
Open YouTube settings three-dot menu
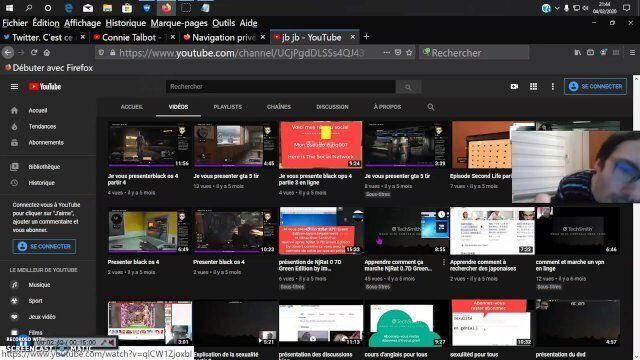(x=553, y=87)
